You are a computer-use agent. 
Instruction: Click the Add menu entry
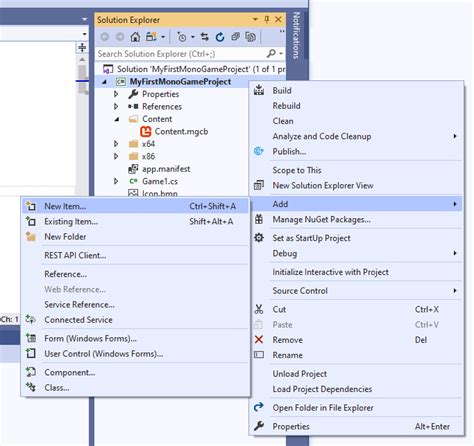pyautogui.click(x=356, y=204)
